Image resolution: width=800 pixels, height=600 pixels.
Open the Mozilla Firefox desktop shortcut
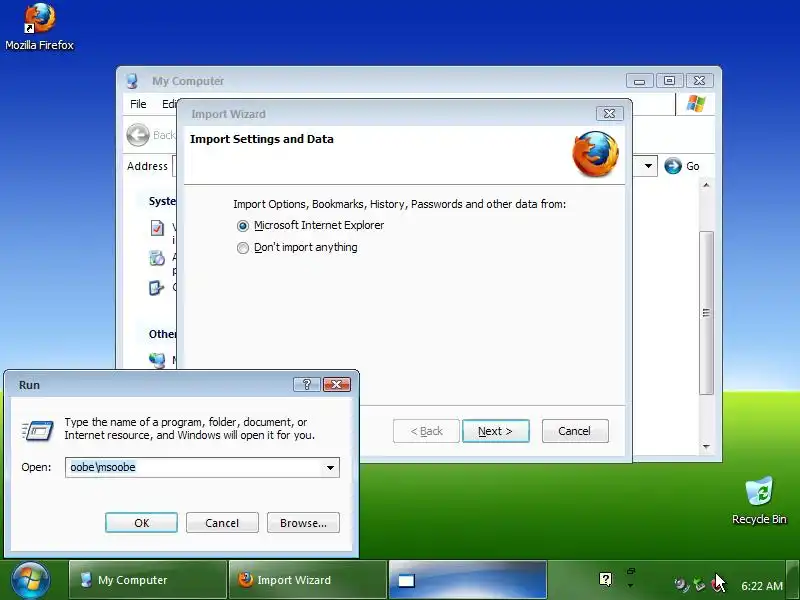[39, 27]
